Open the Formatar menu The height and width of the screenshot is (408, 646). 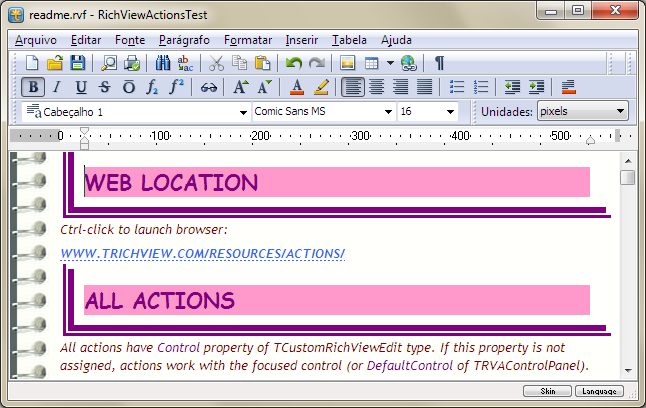click(248, 40)
